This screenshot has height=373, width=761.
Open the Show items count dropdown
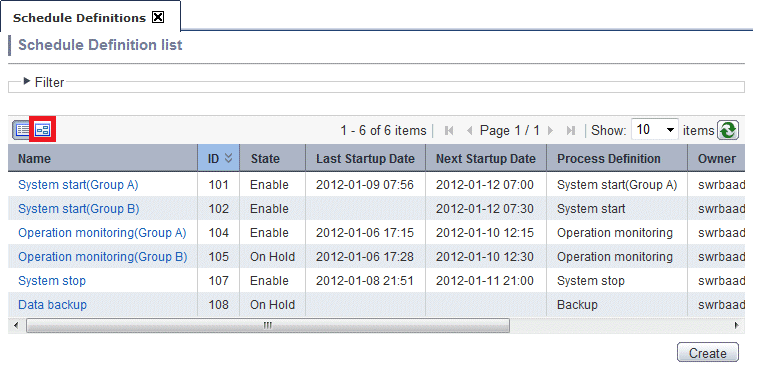point(655,130)
